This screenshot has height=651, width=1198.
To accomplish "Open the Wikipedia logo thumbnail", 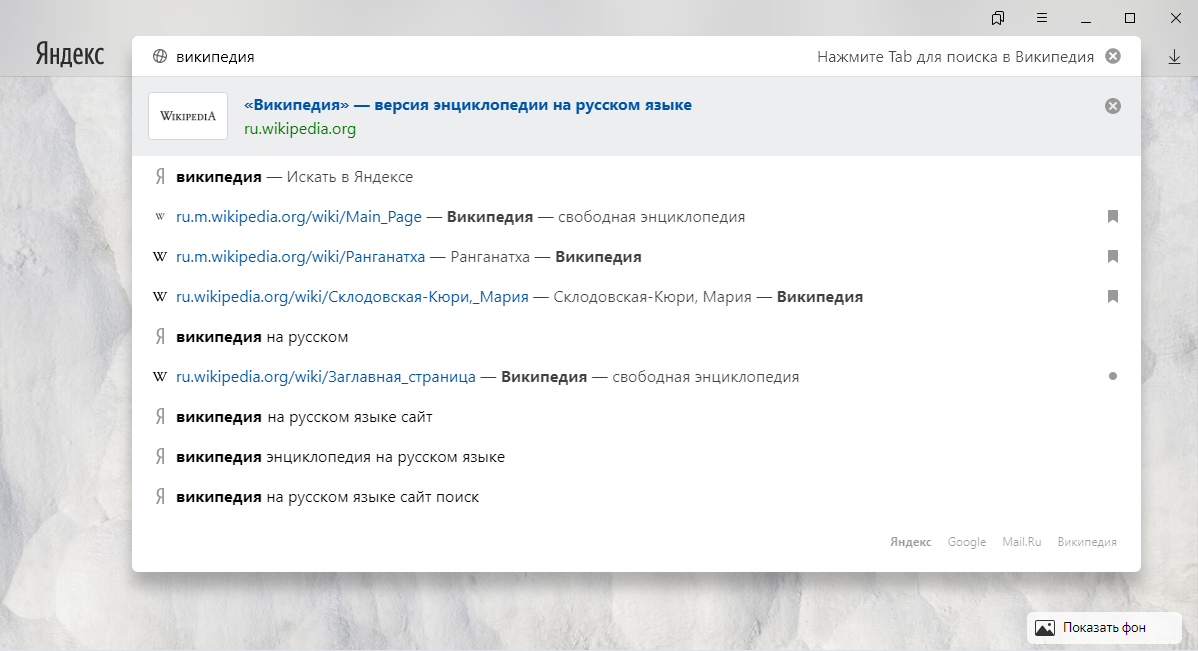I will (x=188, y=116).
